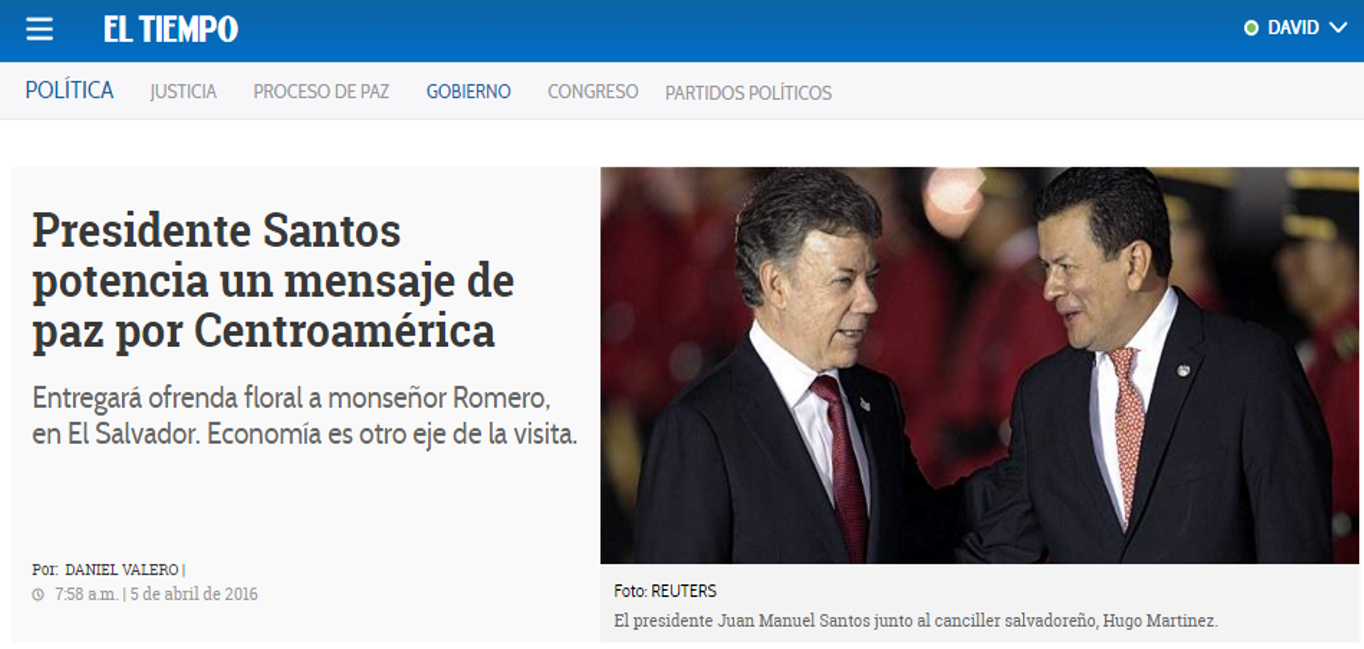Open author DANIEL VALERO's link
Screen dimensions: 1364x649
pos(121,570)
